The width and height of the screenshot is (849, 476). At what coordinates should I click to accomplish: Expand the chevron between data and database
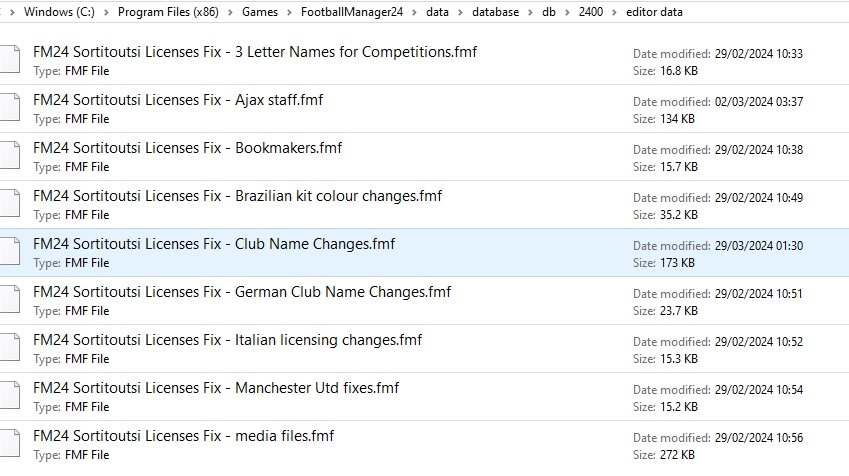coord(460,12)
